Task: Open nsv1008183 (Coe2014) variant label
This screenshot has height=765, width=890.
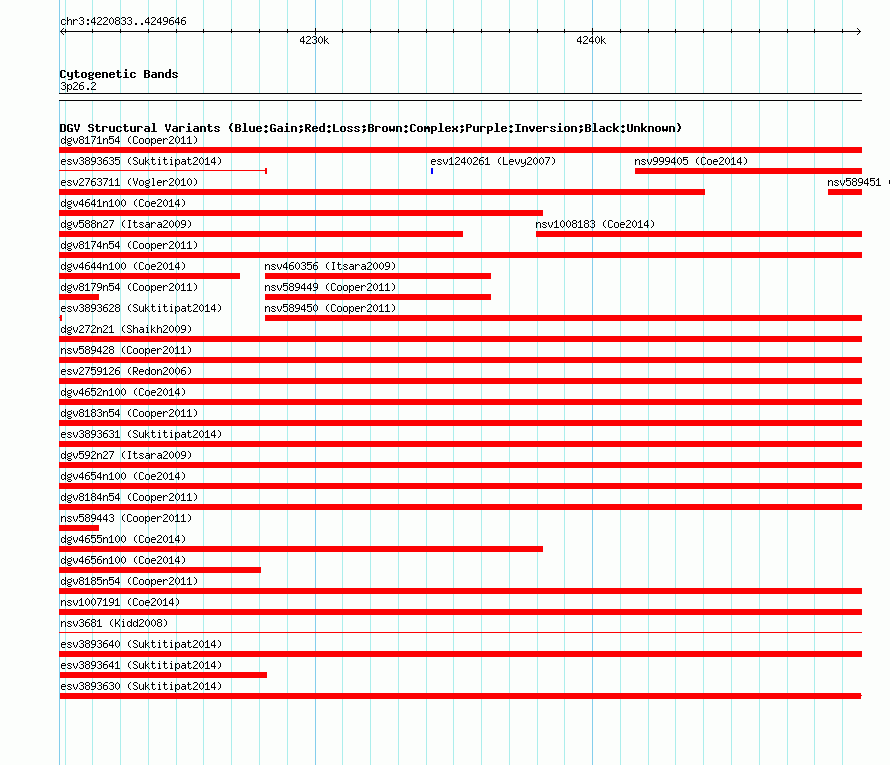Action: click(x=595, y=224)
